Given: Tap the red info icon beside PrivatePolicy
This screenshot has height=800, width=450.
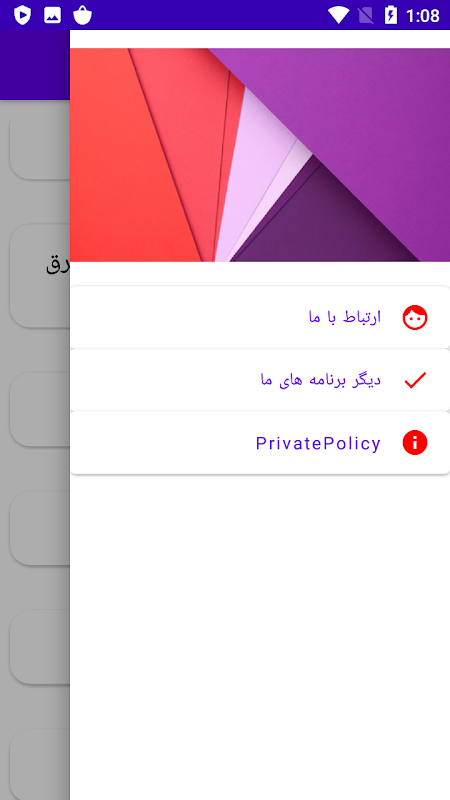Looking at the screenshot, I should 415,442.
